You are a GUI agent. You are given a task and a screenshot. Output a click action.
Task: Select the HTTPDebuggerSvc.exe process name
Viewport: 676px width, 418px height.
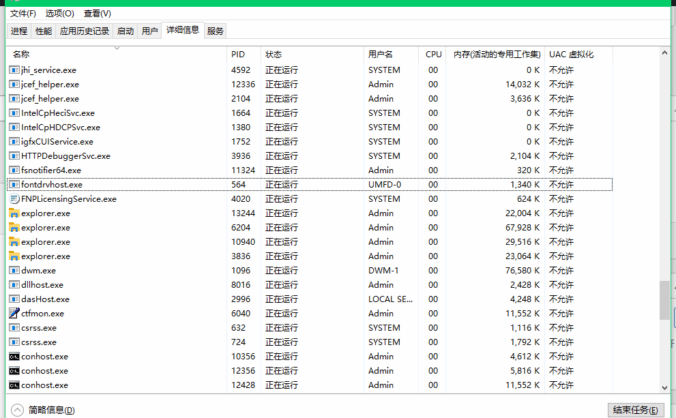[66, 156]
